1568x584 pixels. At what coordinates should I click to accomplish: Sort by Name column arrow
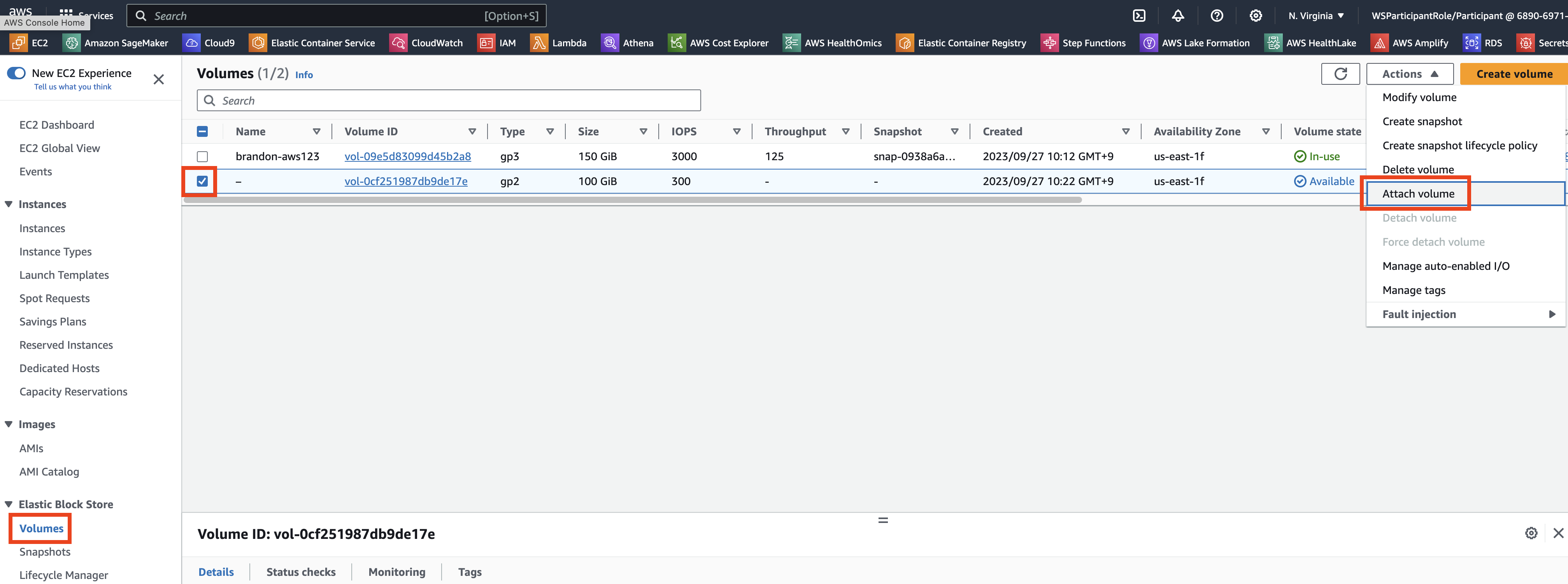[x=317, y=131]
